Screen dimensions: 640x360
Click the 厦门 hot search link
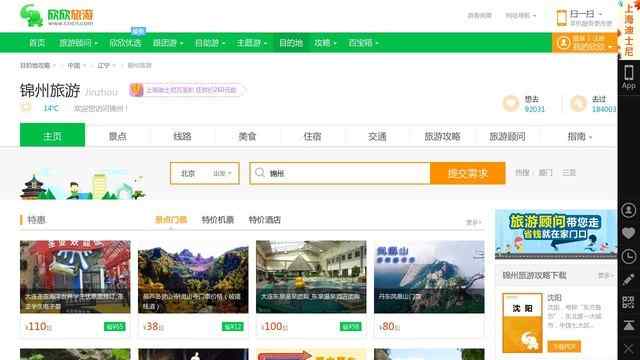[x=545, y=173]
